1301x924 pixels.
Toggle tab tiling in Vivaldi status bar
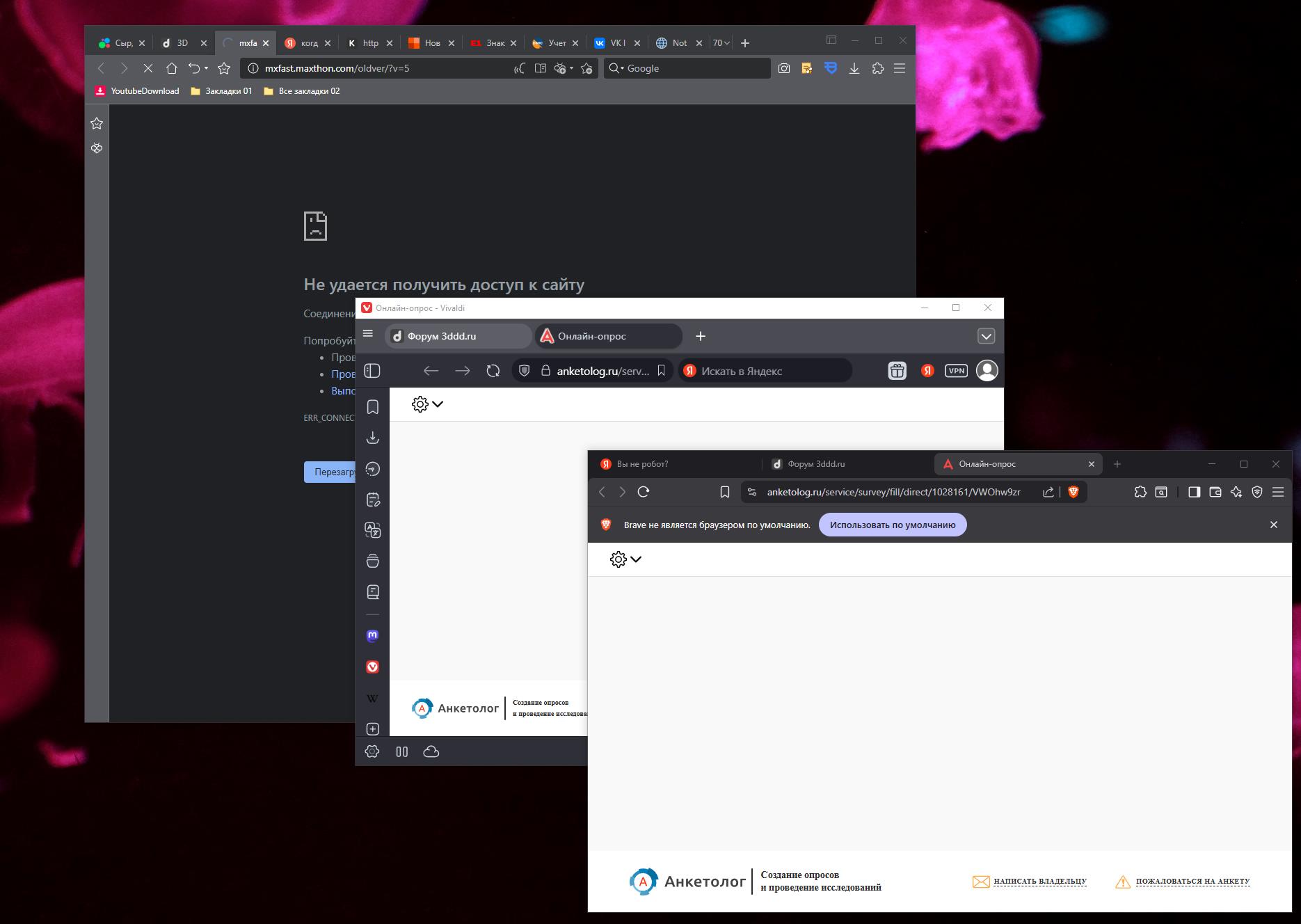click(x=402, y=751)
